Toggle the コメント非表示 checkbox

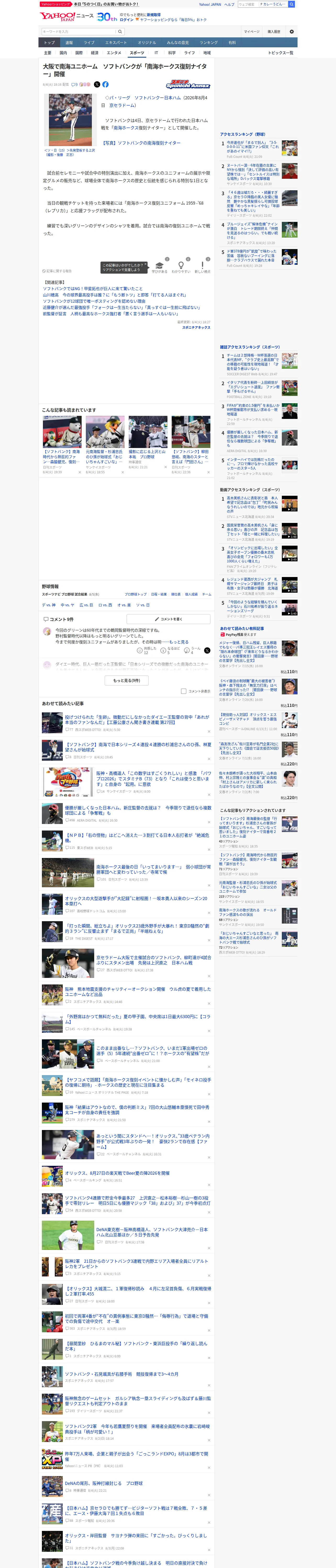point(183,691)
